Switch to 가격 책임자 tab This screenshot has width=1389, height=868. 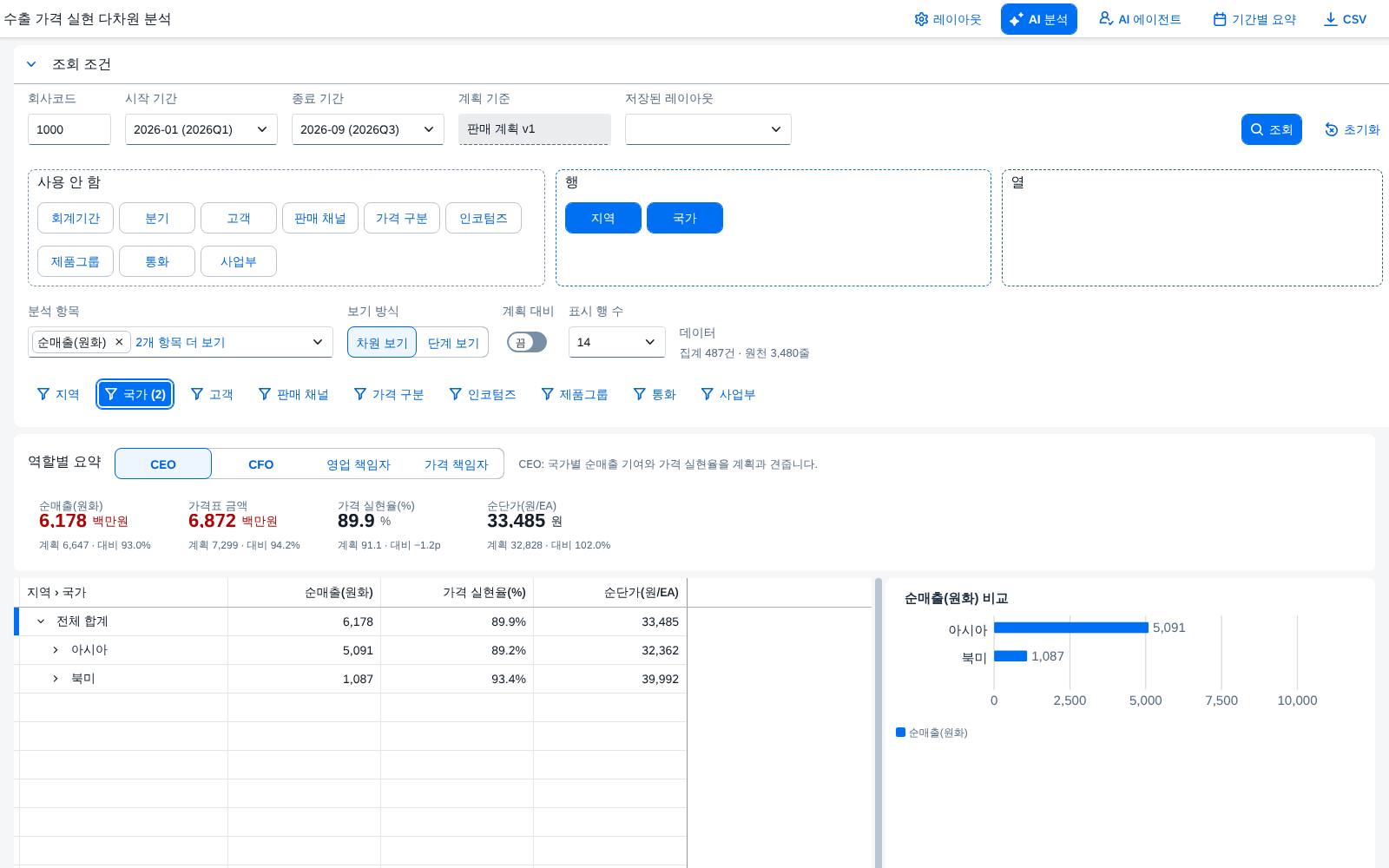tap(456, 464)
